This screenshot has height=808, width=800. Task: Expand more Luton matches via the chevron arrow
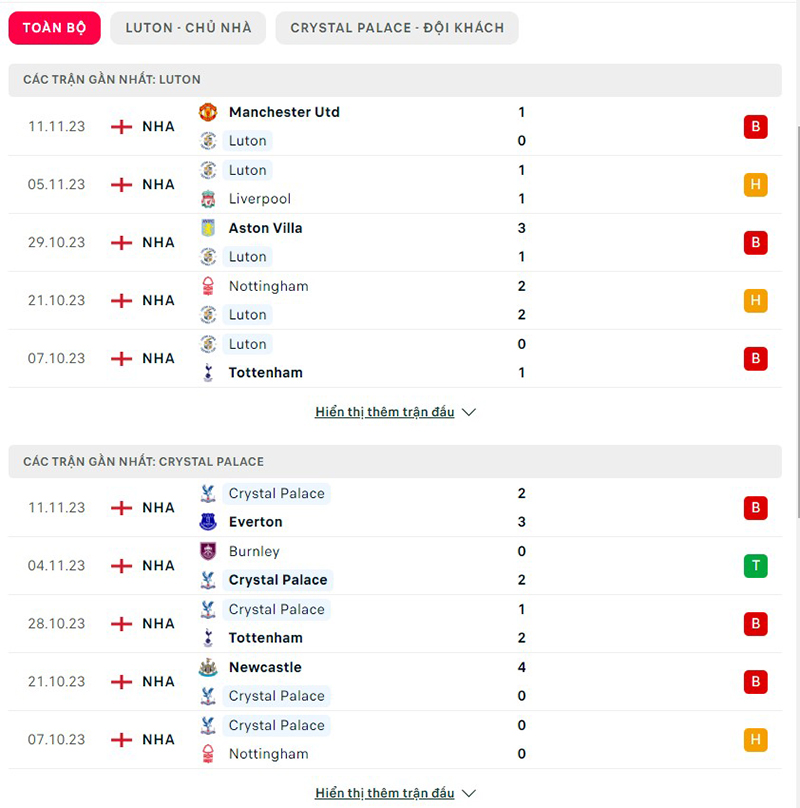tap(467, 411)
